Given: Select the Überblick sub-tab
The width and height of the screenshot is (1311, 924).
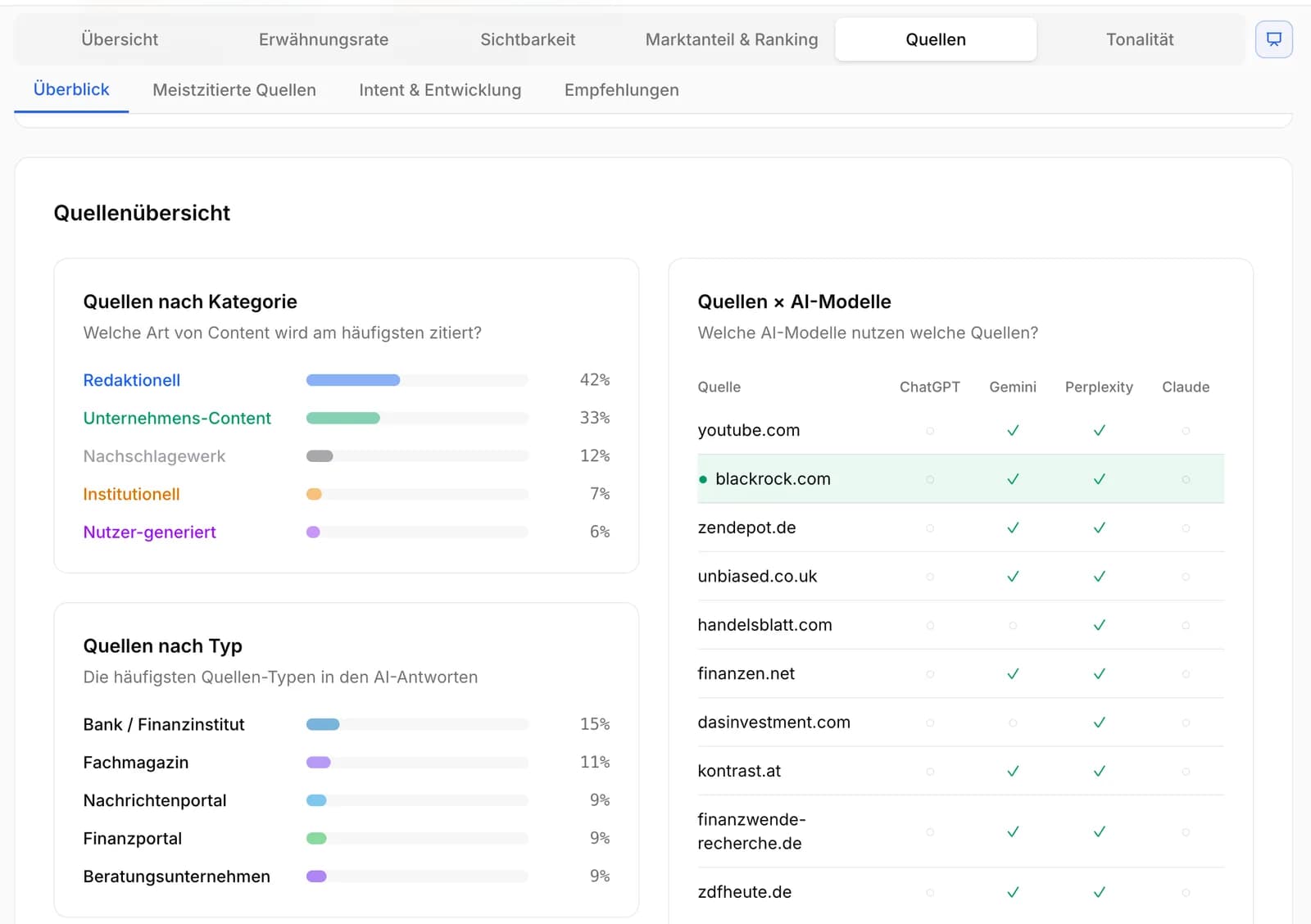Looking at the screenshot, I should [71, 89].
